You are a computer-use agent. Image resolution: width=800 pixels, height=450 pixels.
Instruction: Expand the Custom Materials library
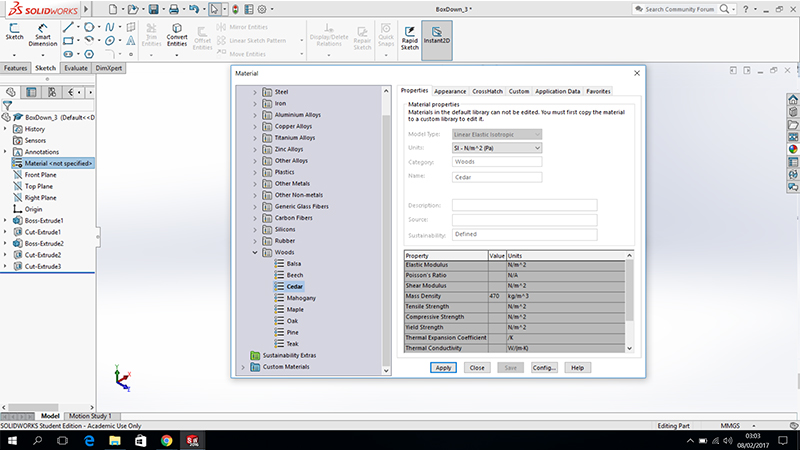pos(243,367)
